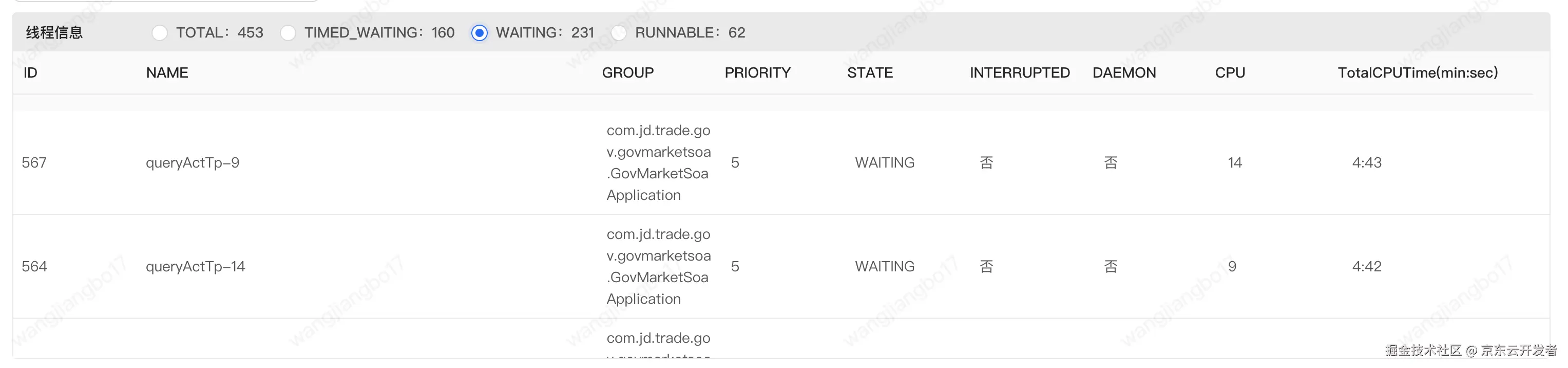Image resolution: width=1568 pixels, height=368 pixels.
Task: Click the NAME column header
Action: pyautogui.click(x=167, y=72)
